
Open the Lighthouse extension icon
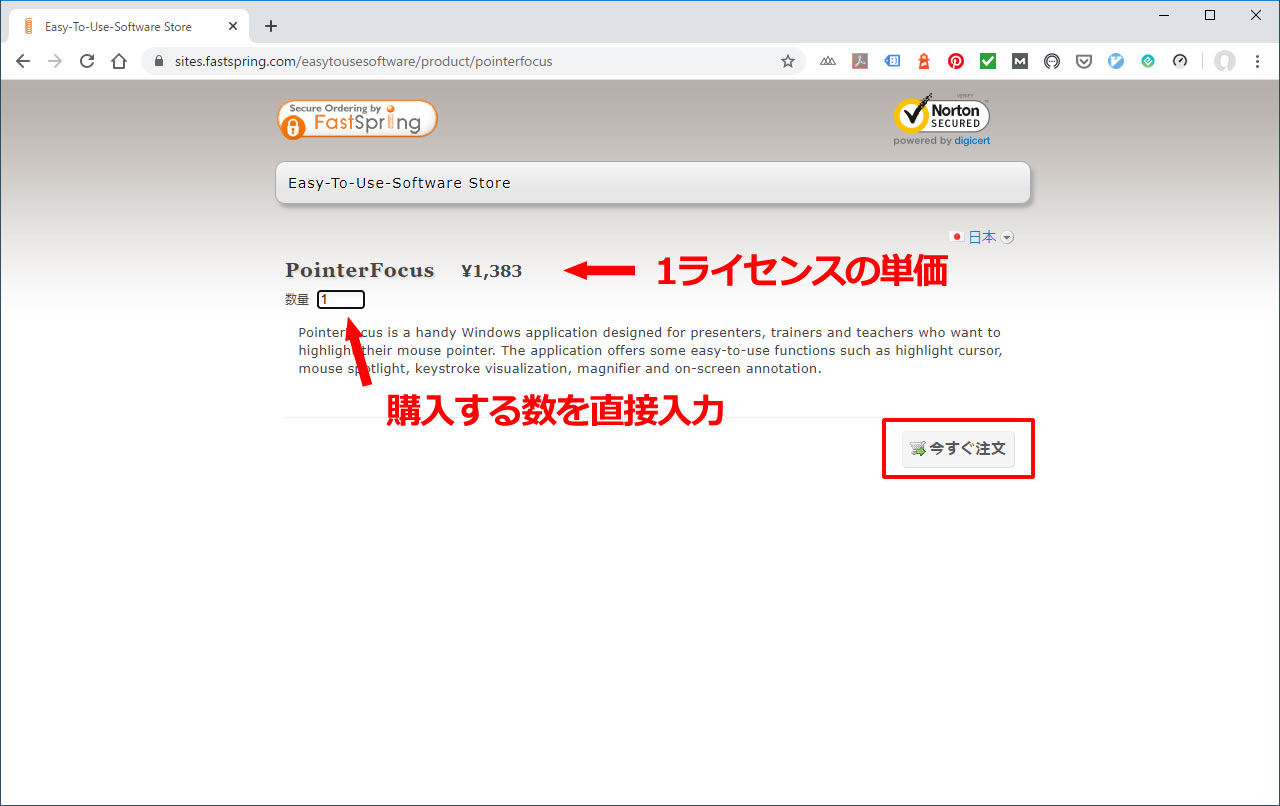point(924,61)
